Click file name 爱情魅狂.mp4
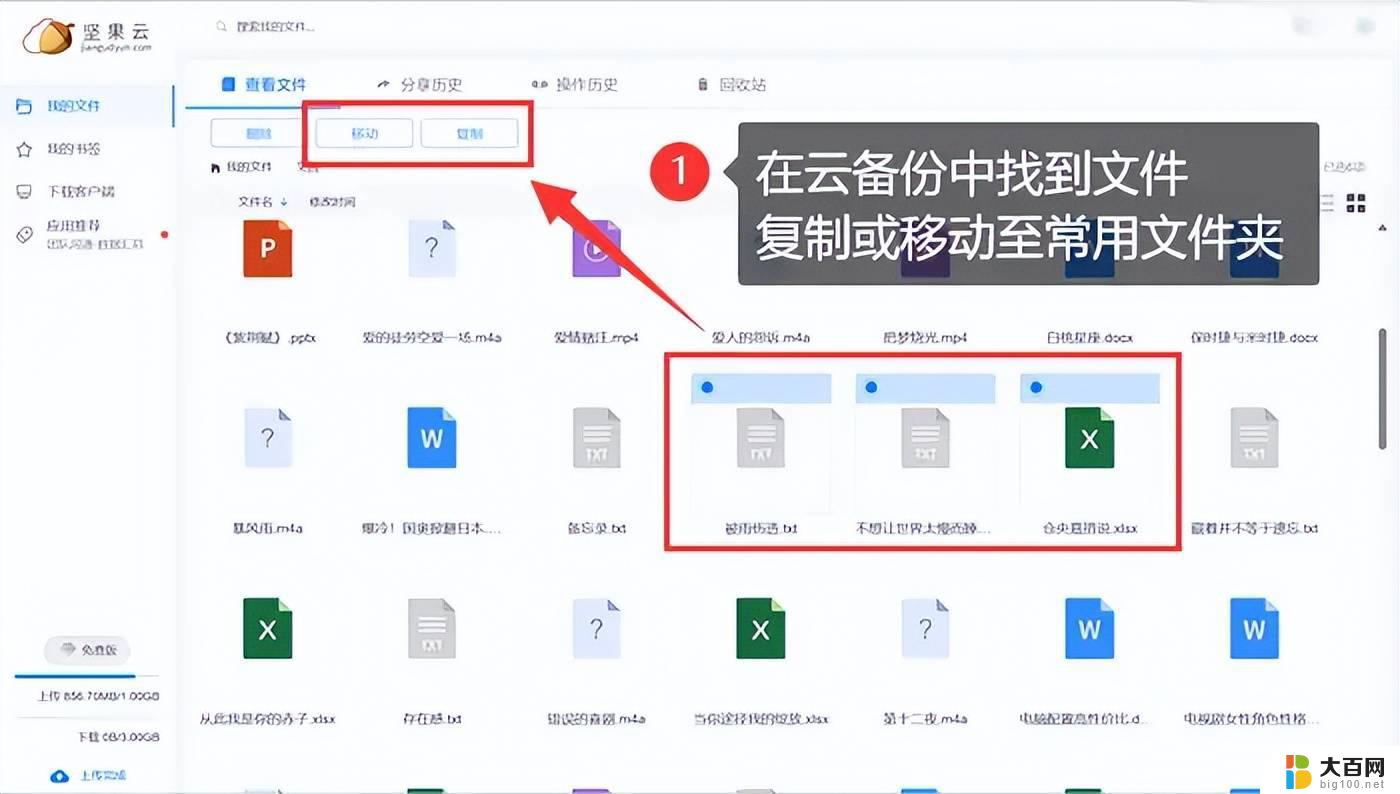The image size is (1400, 794). [x=596, y=337]
